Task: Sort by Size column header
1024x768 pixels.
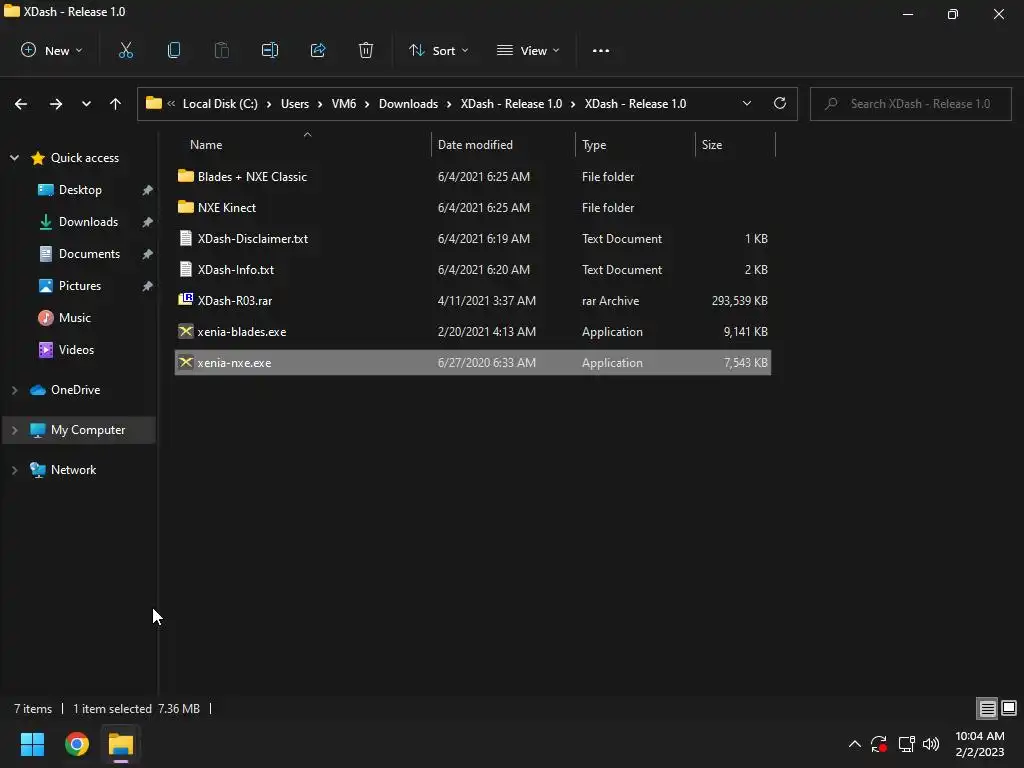Action: [x=735, y=144]
